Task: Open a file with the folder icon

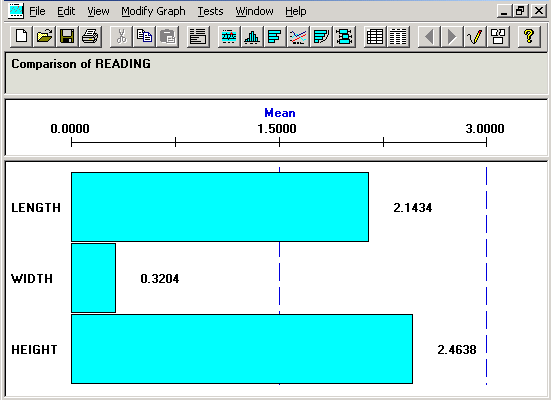Action: [x=44, y=37]
